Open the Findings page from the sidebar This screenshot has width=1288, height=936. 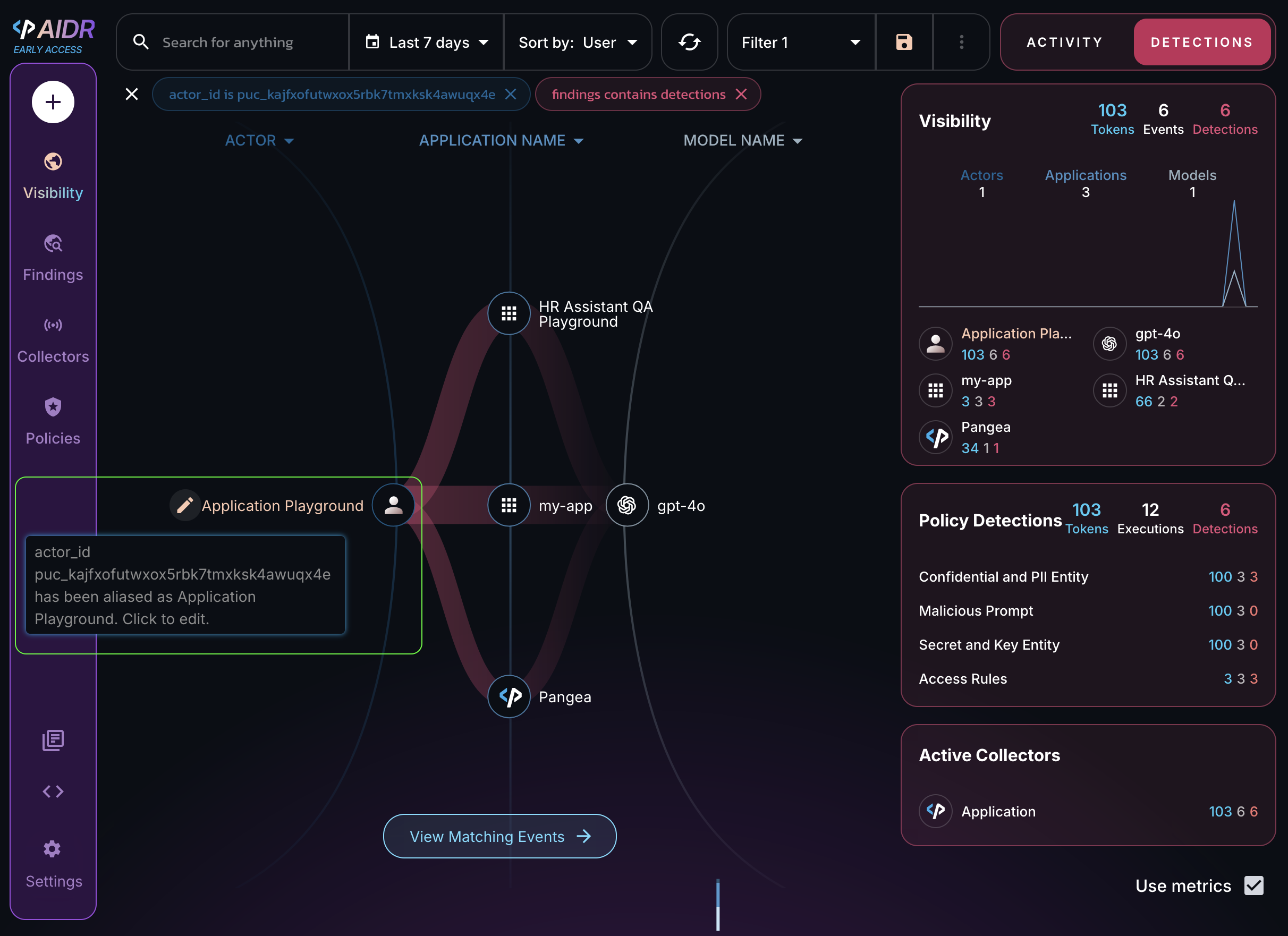(x=53, y=258)
